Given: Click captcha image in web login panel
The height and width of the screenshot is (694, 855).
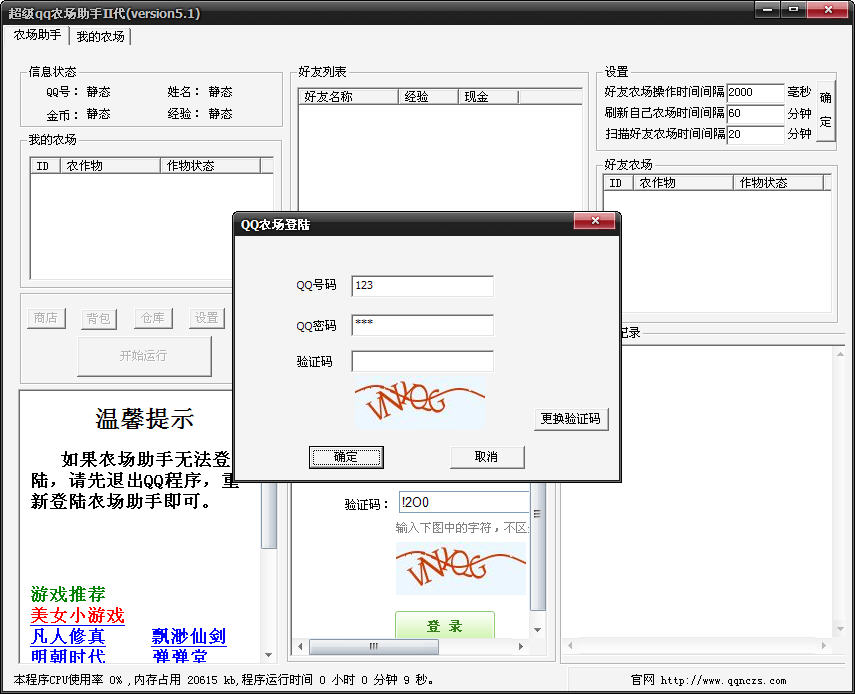Looking at the screenshot, I should coord(461,568).
